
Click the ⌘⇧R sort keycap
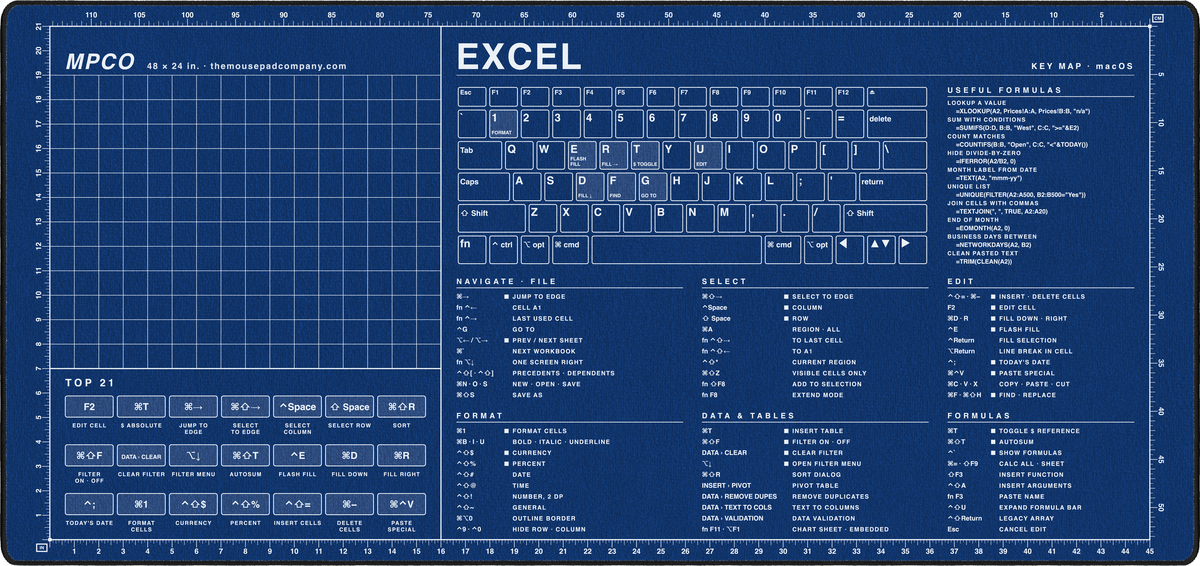click(x=401, y=407)
